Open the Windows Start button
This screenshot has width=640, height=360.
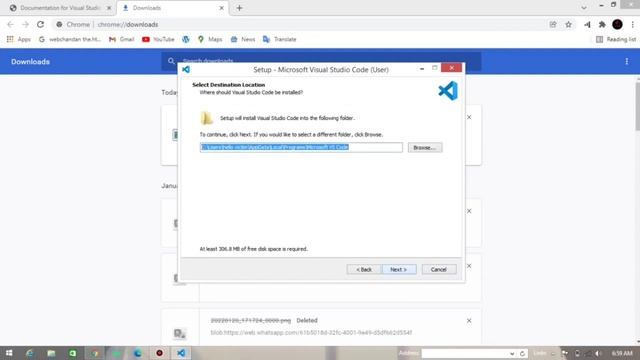(x=9, y=353)
